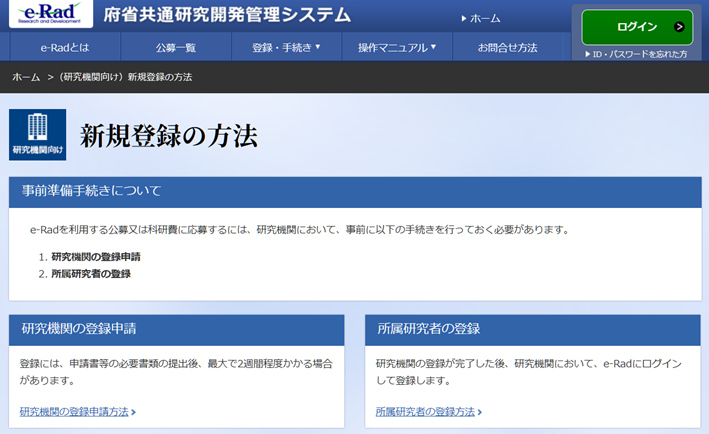Open the ID・パスワードを忘れた方 link
Image resolution: width=709 pixels, height=434 pixels.
pyautogui.click(x=636, y=53)
